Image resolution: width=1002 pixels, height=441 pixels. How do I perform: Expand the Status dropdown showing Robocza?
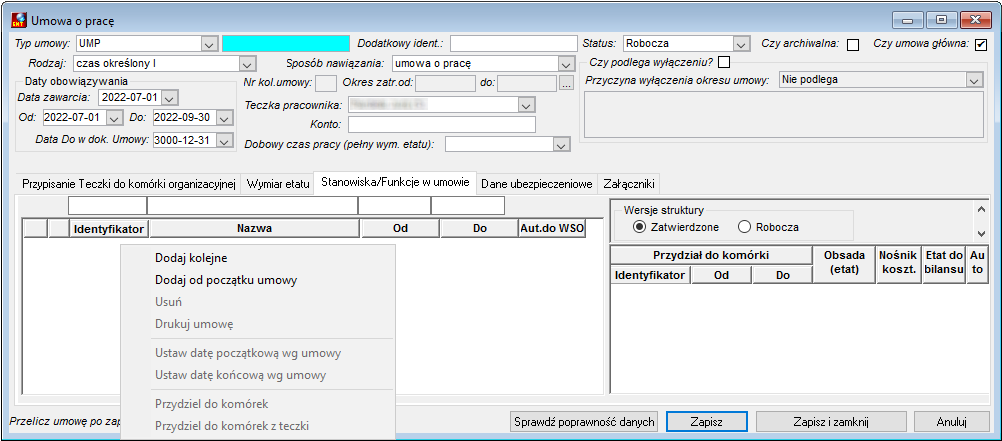741,44
